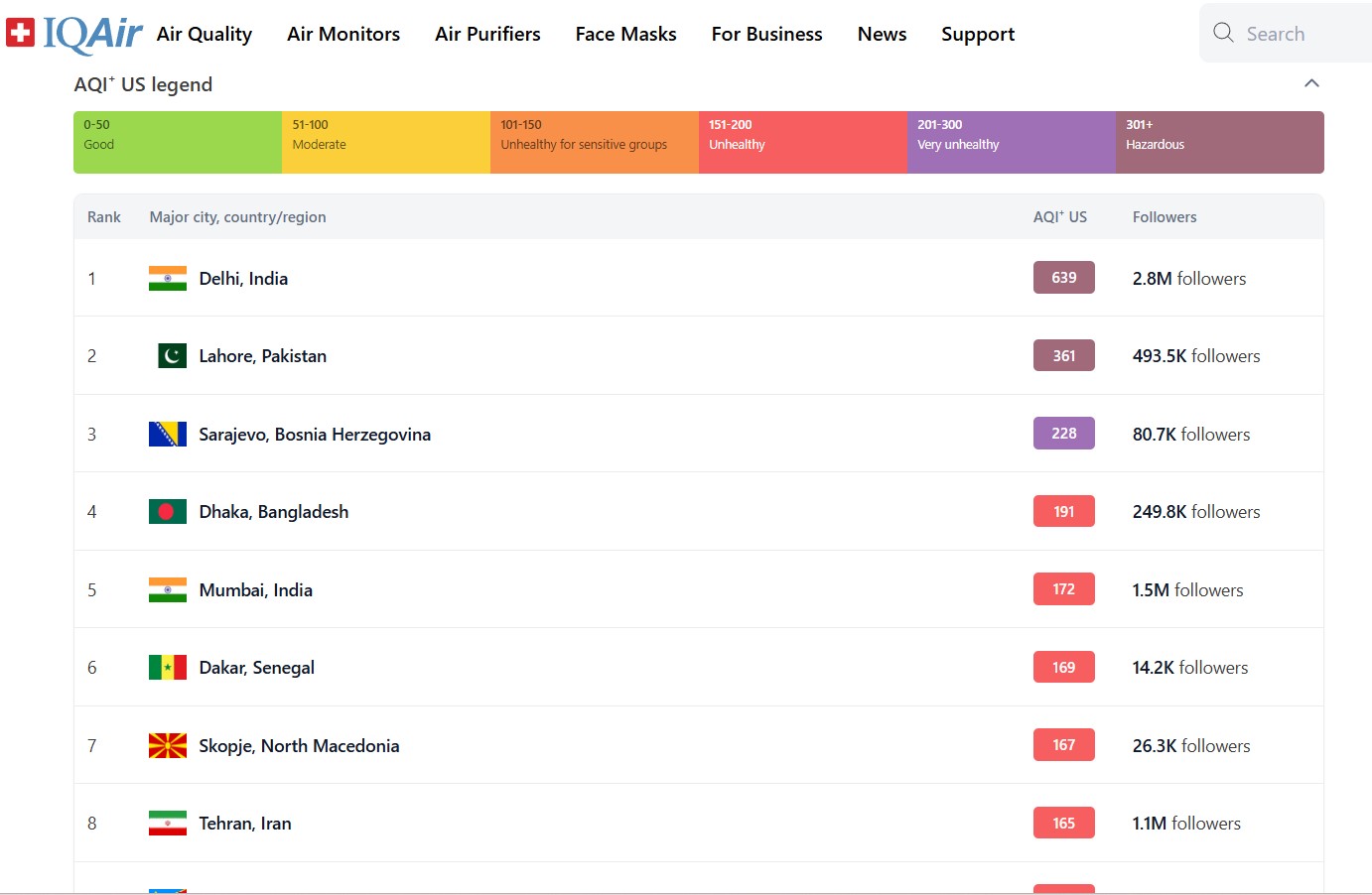This screenshot has height=895, width=1372.
Task: Click the search magnifier icon
Action: click(x=1223, y=33)
